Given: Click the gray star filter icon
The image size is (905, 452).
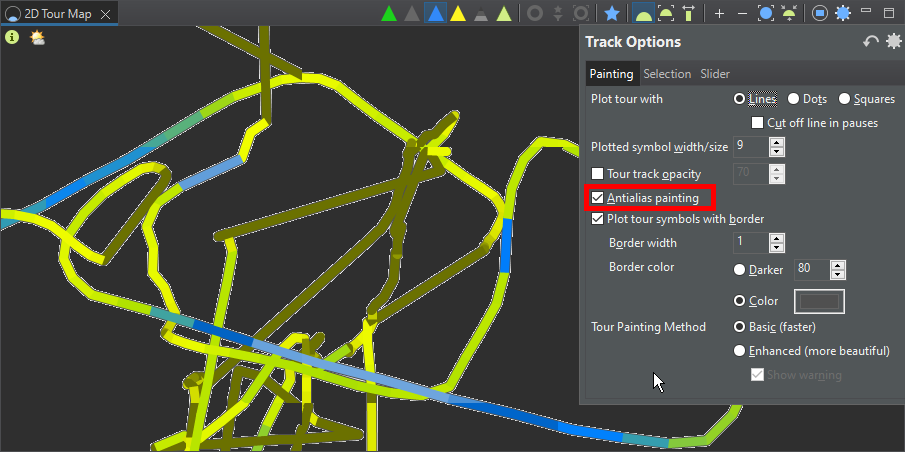Looking at the screenshot, I should (x=558, y=13).
